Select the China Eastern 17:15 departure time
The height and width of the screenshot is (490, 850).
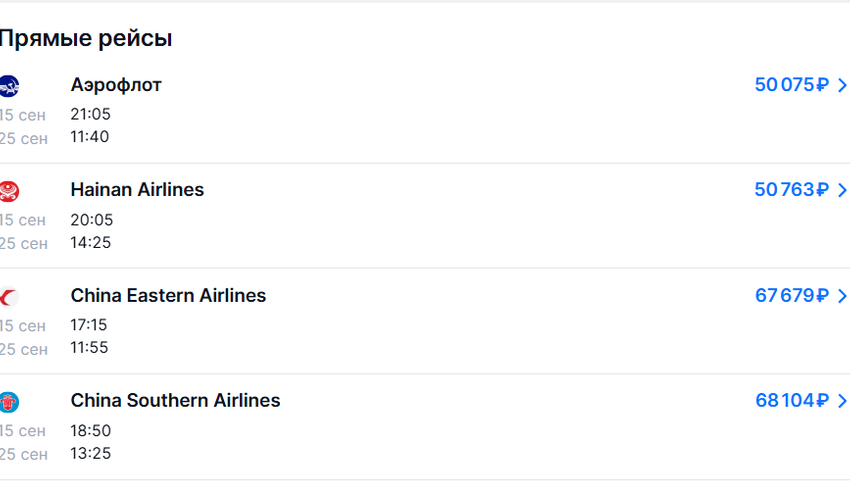point(89,325)
